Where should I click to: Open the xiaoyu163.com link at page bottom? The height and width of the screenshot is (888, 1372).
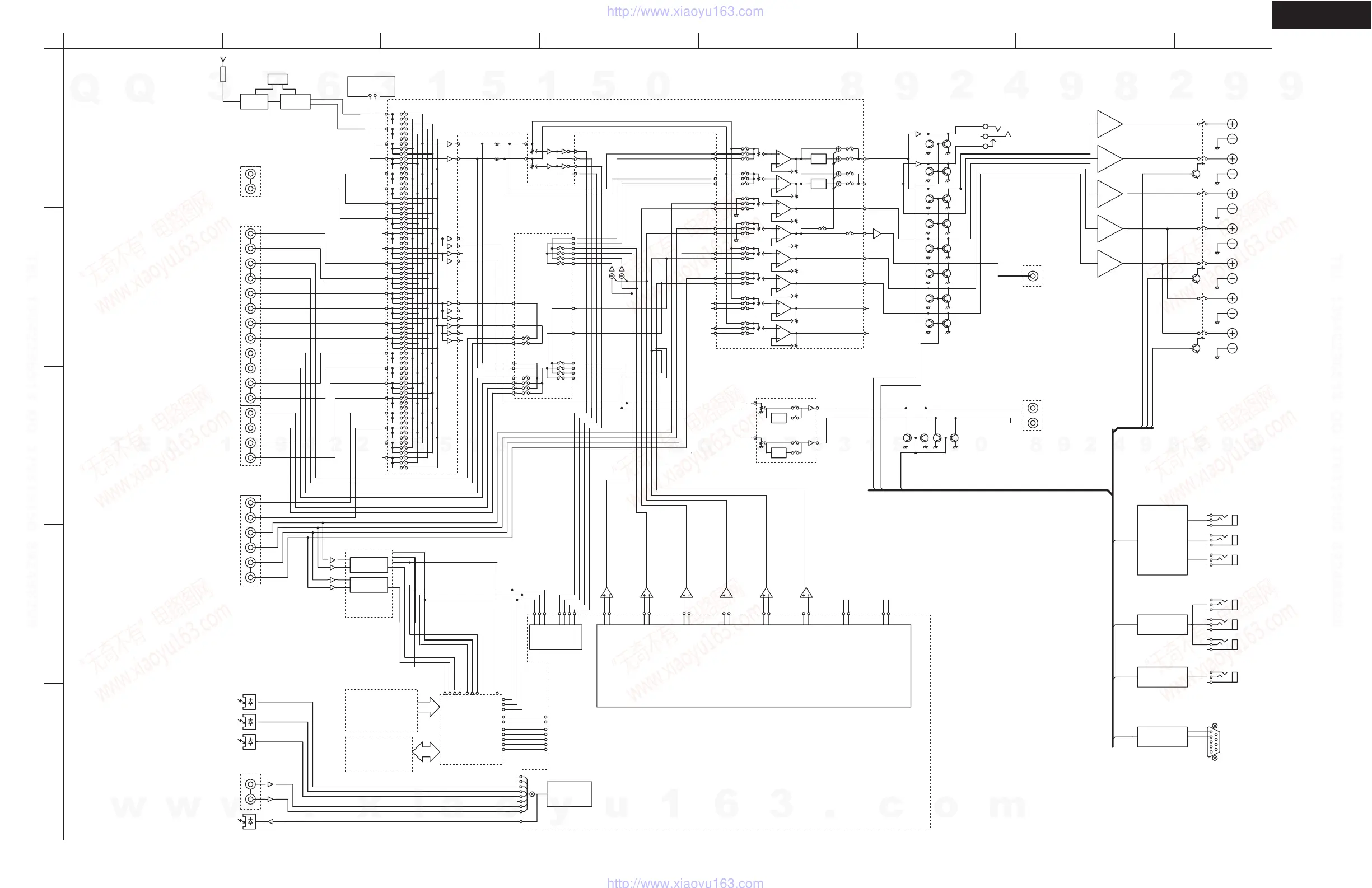685,882
